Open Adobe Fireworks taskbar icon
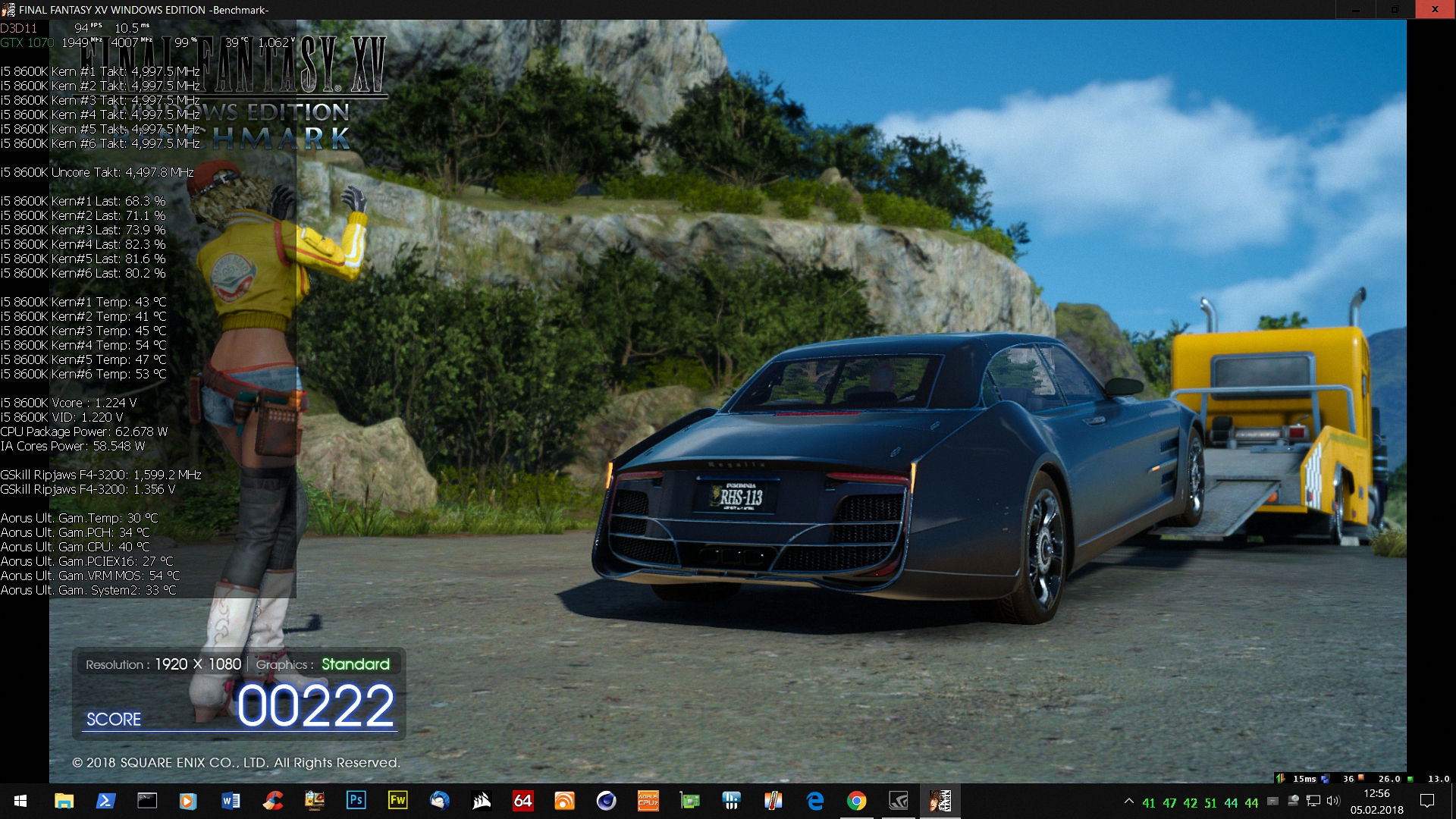1456x819 pixels. pos(397,801)
